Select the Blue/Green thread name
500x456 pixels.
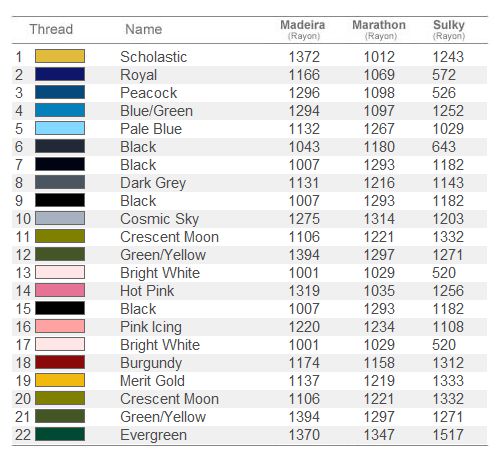click(156, 111)
